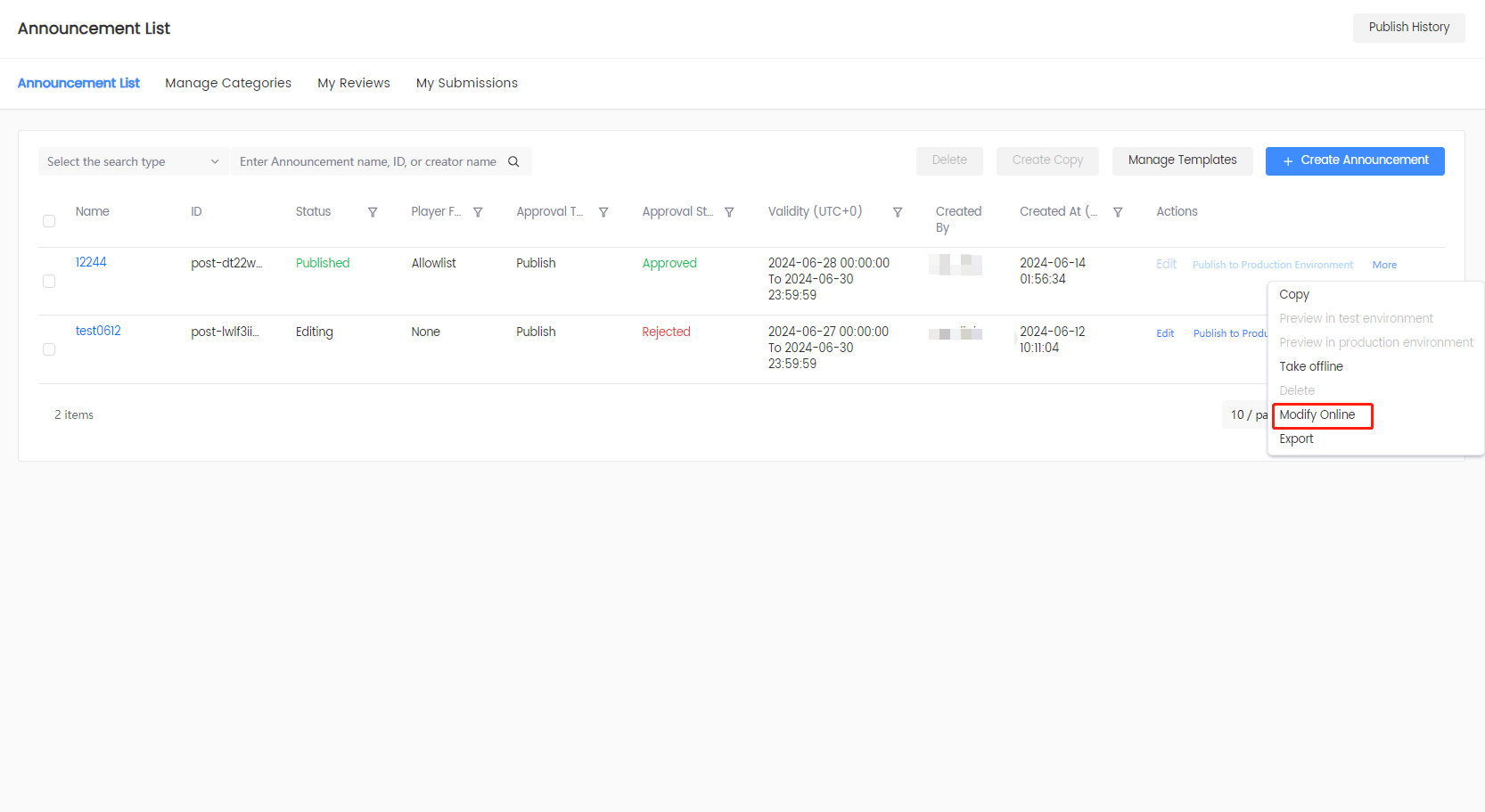This screenshot has width=1485, height=812.
Task: Open the Validity column filter icon
Action: pyautogui.click(x=898, y=212)
